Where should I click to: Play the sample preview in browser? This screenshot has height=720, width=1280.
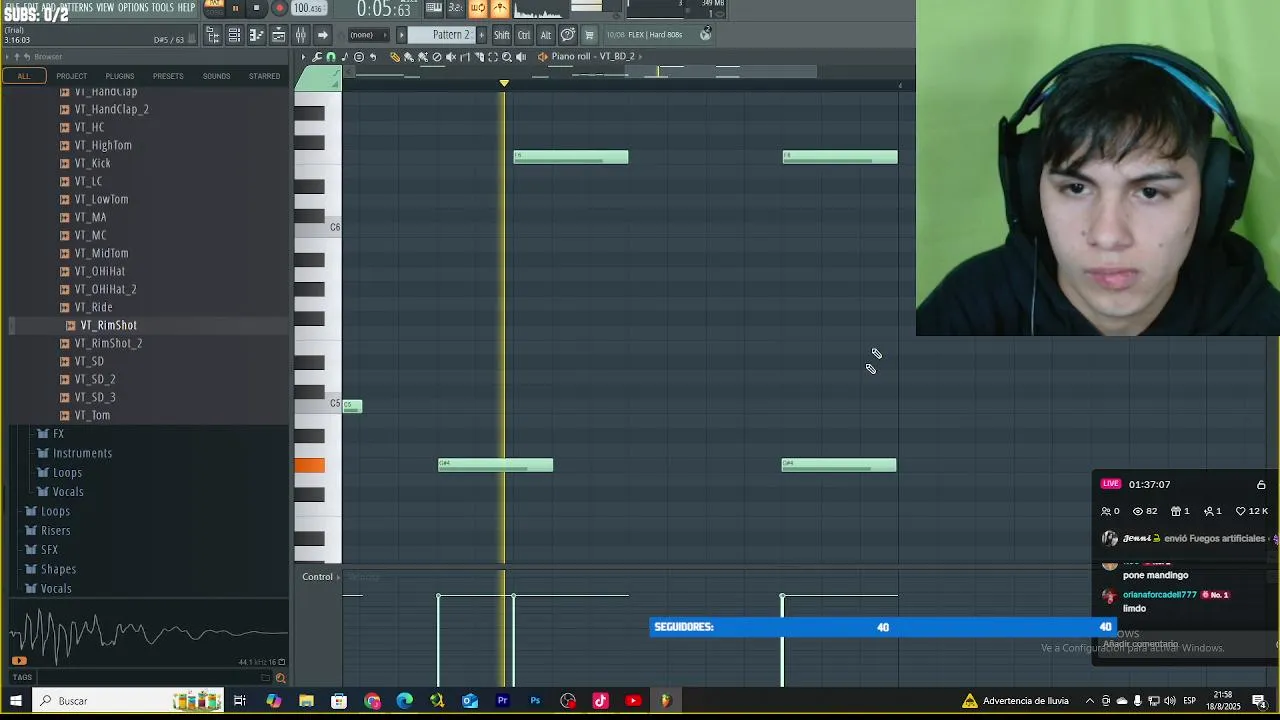point(19,660)
